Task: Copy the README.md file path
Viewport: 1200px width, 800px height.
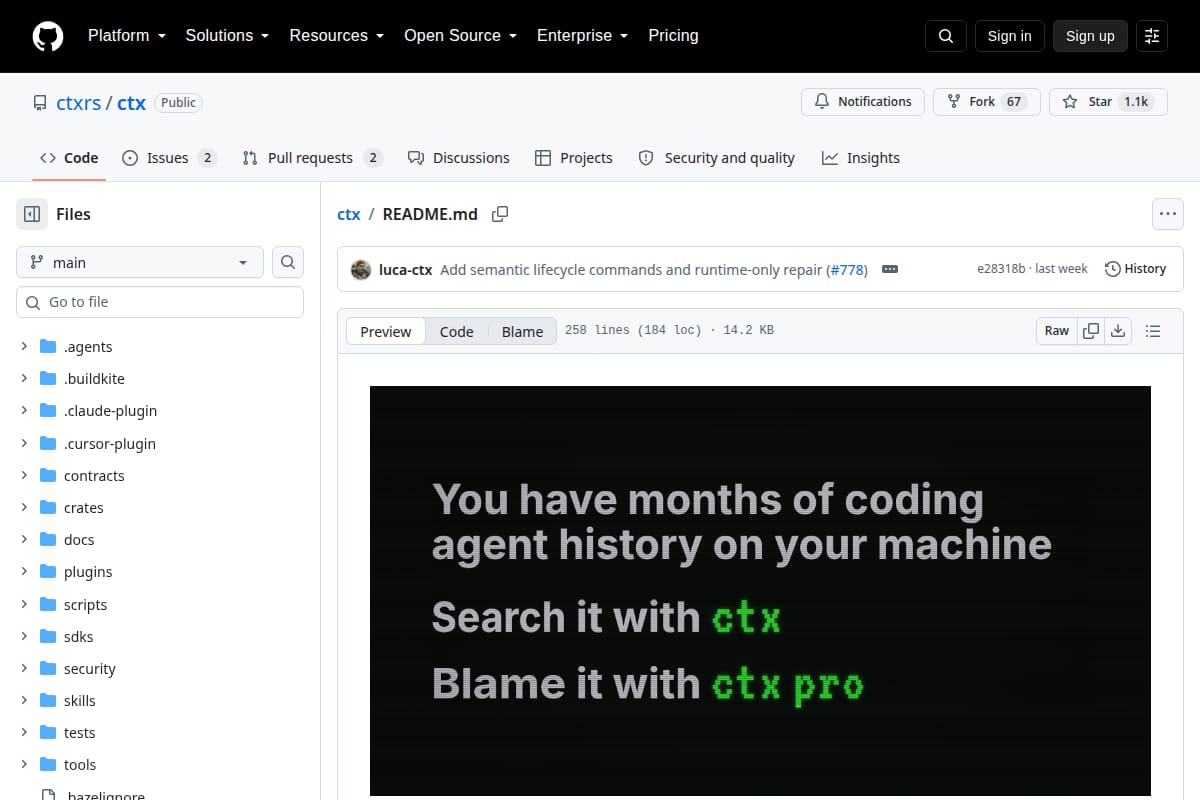Action: pos(500,214)
